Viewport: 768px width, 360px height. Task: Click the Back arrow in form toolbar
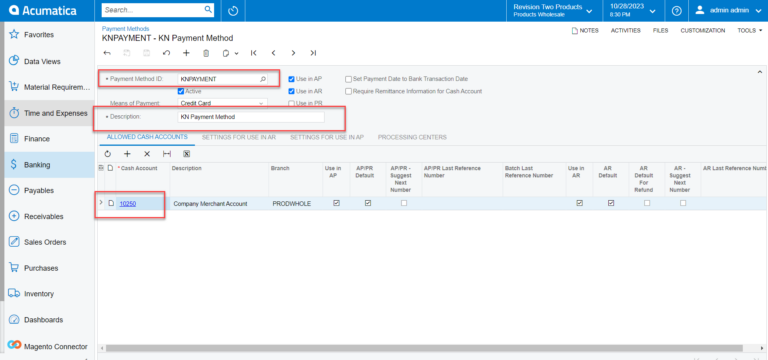pos(107,53)
